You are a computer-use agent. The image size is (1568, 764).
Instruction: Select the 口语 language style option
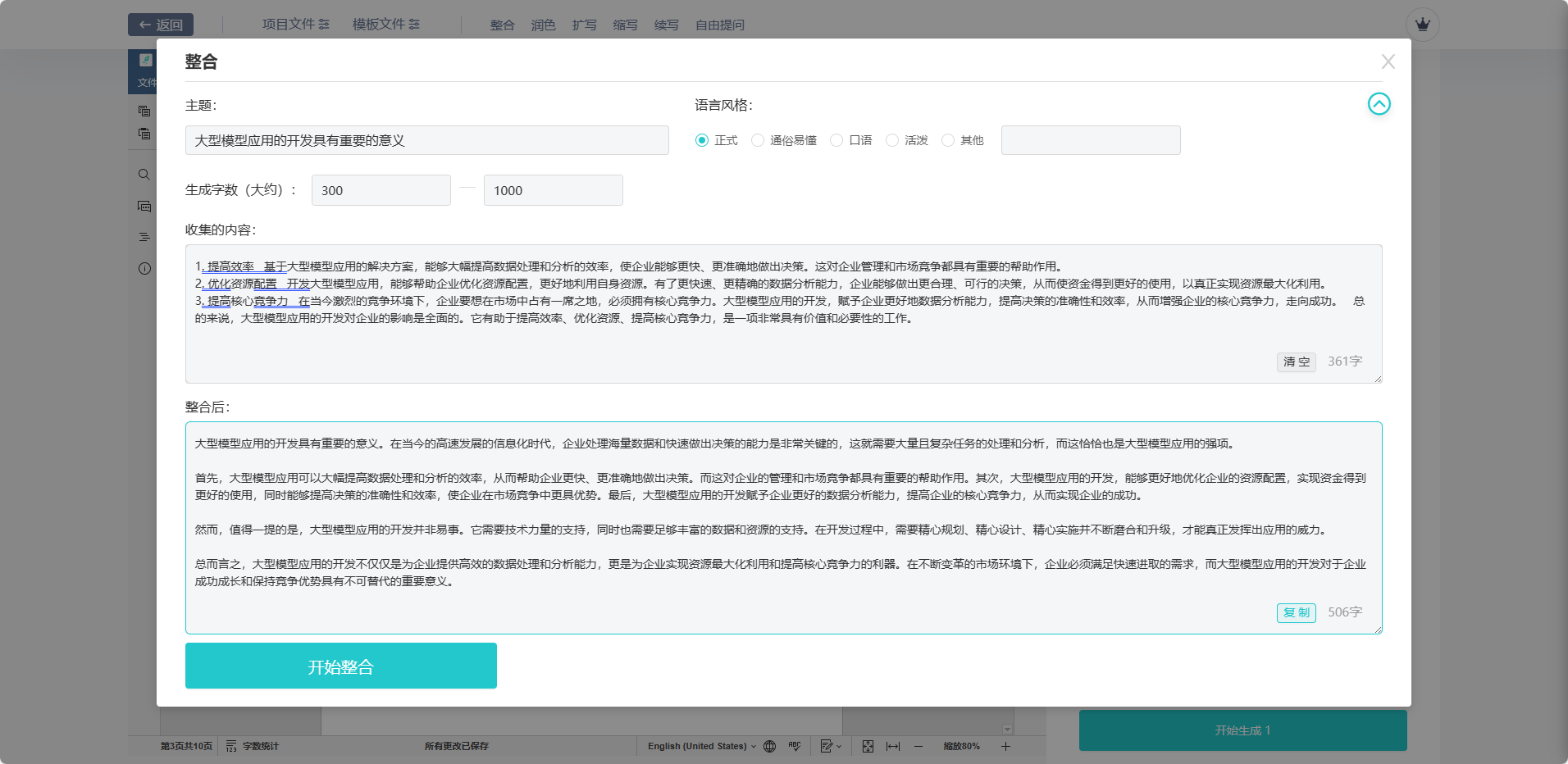tap(836, 140)
